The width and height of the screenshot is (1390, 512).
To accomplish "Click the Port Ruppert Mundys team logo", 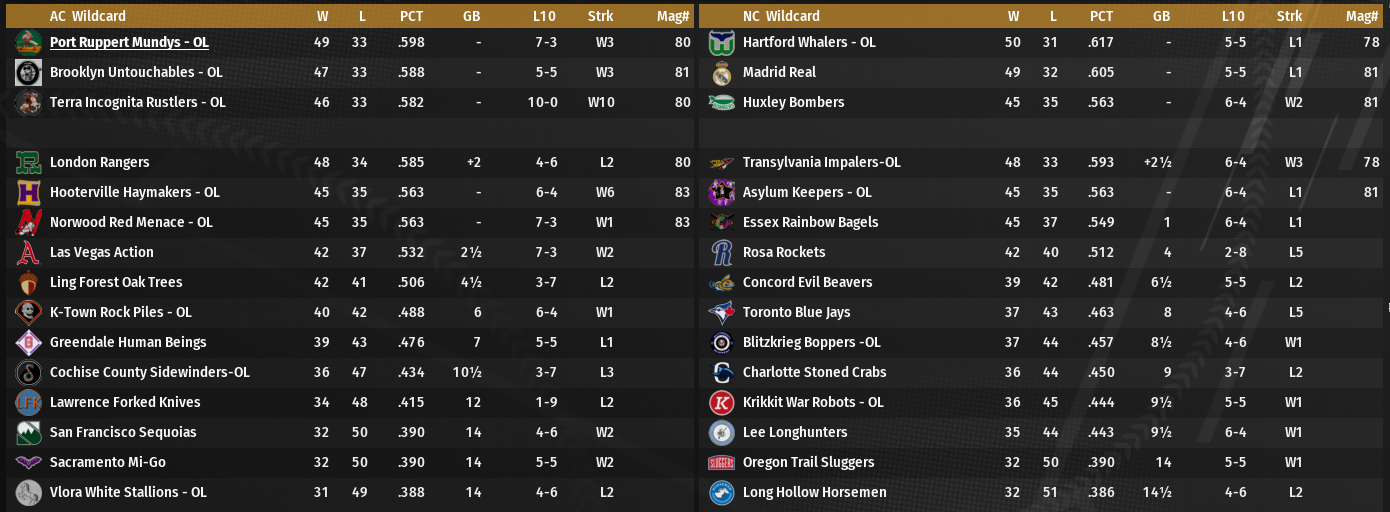I will point(28,42).
